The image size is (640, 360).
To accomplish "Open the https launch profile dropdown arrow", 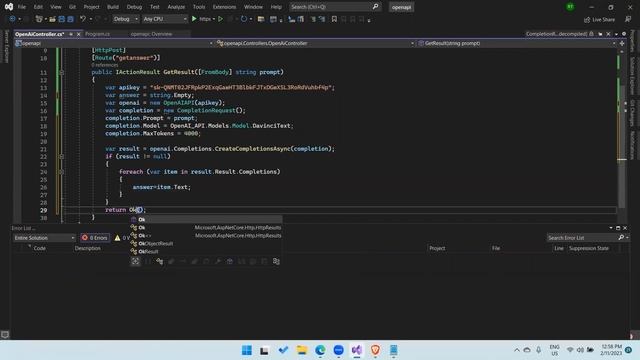I will tap(213, 19).
